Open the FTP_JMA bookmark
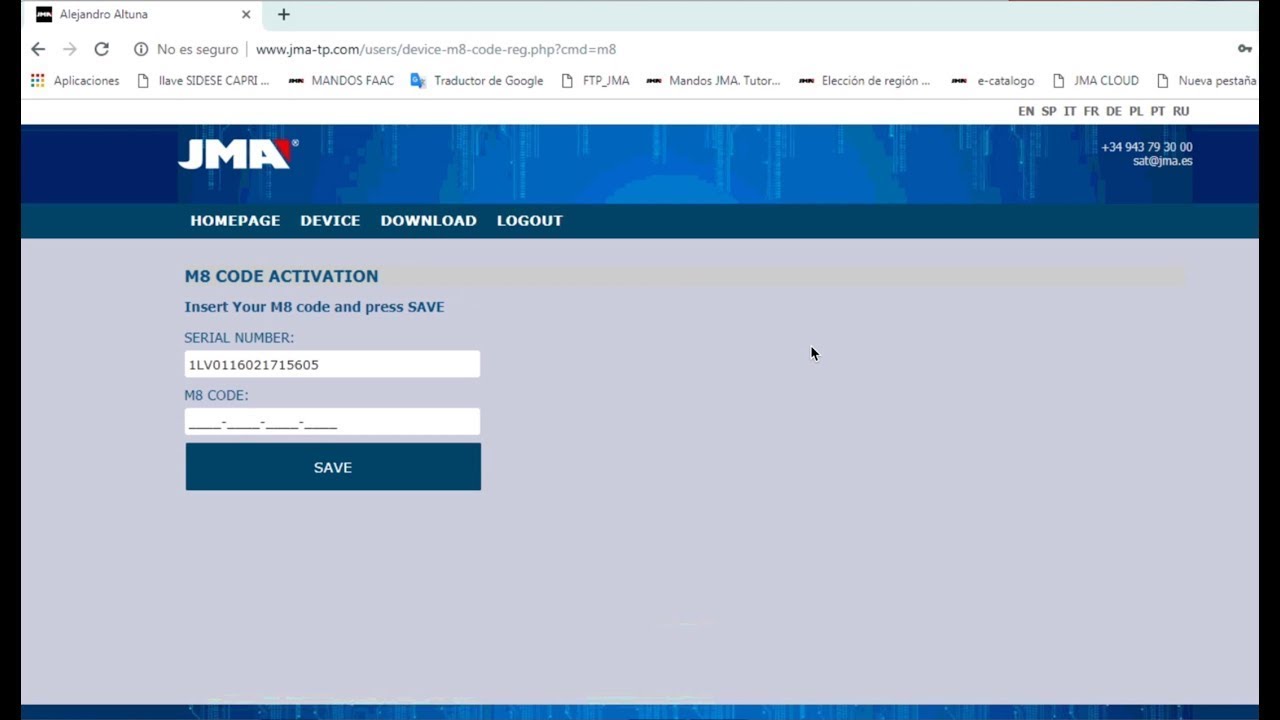The height and width of the screenshot is (720, 1280). click(x=595, y=80)
